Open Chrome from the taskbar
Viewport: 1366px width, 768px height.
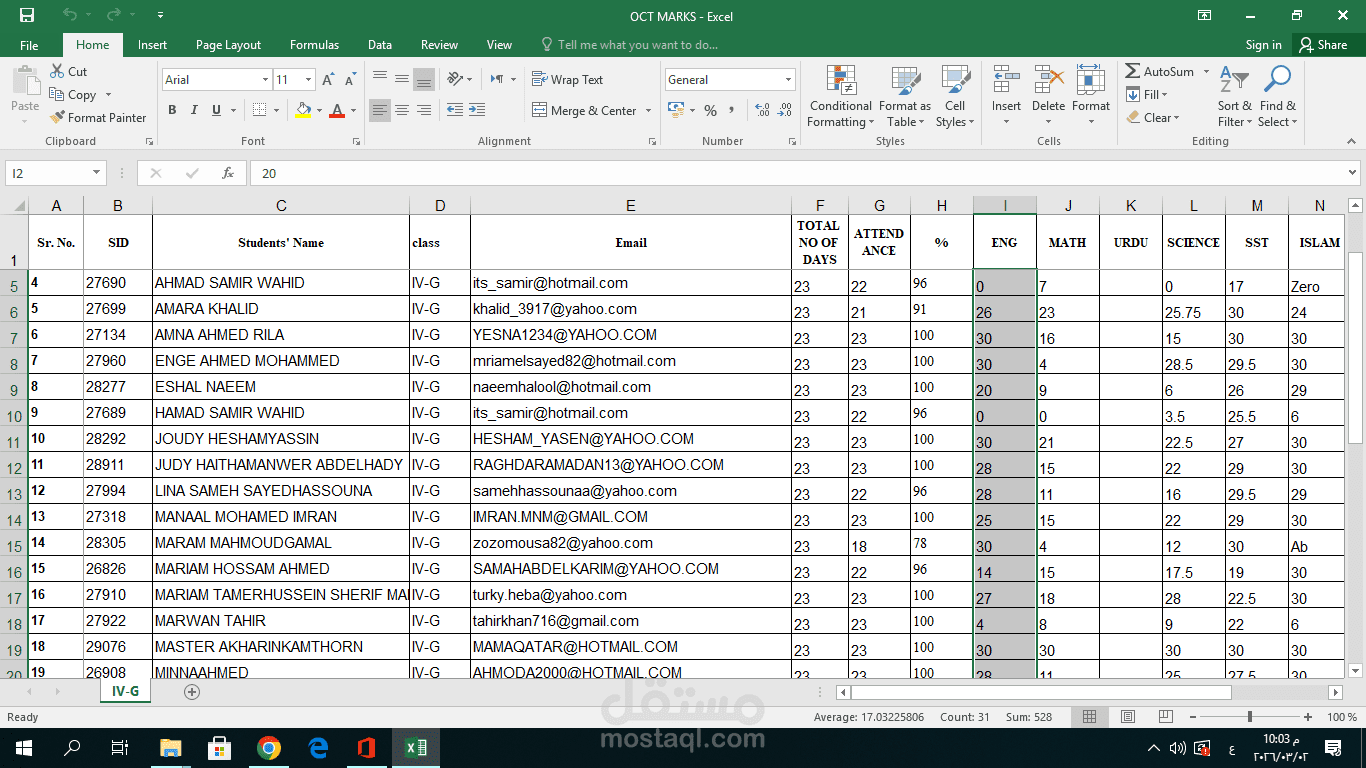click(268, 748)
